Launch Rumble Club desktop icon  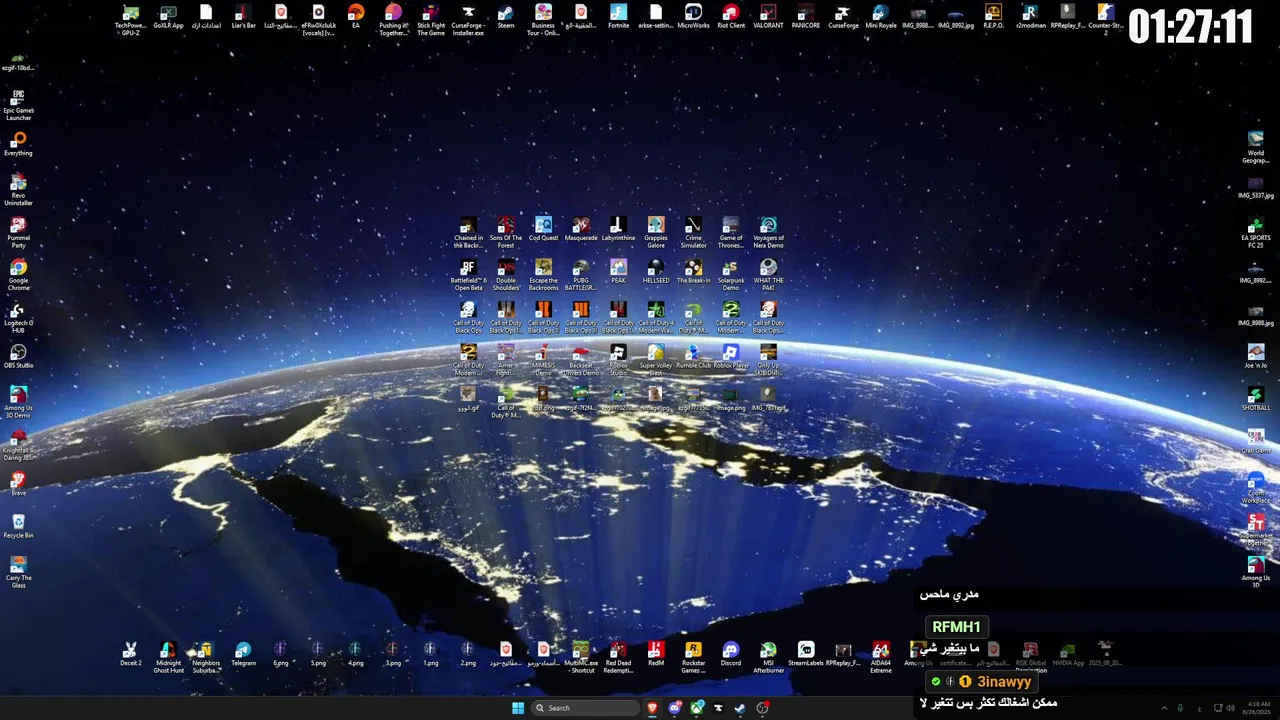[693, 357]
